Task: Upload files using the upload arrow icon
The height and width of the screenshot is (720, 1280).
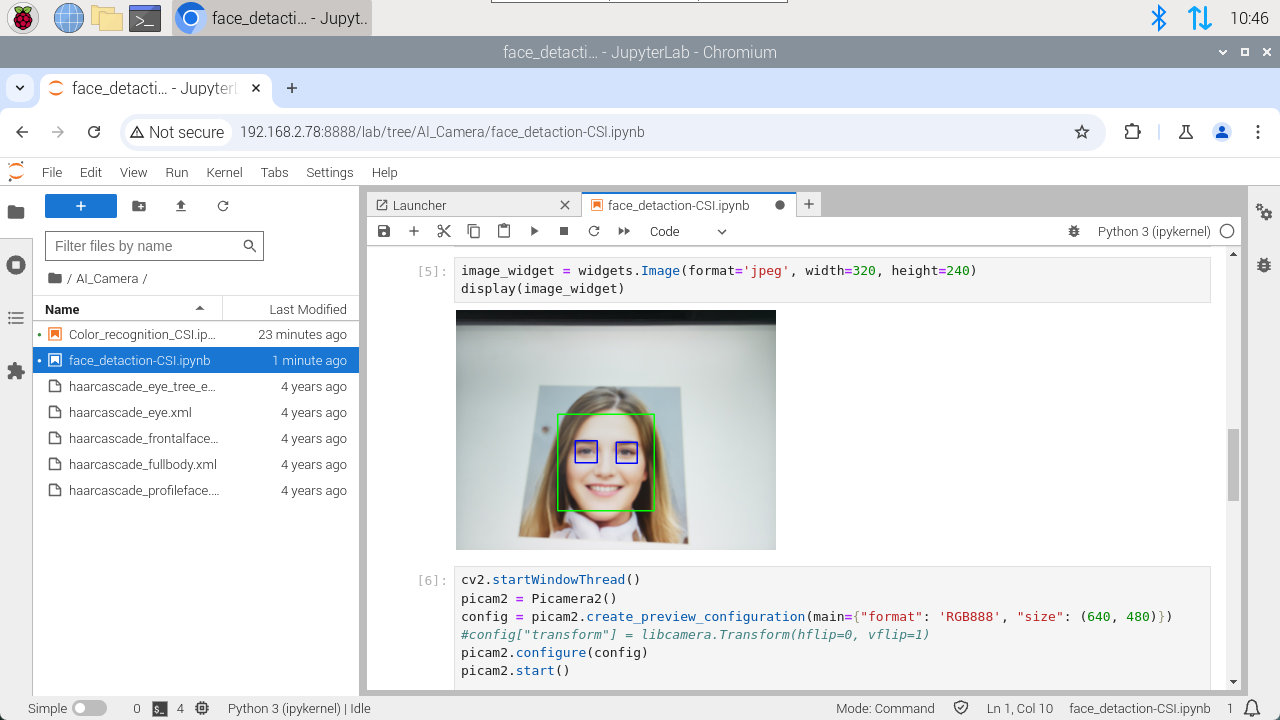Action: coord(181,206)
